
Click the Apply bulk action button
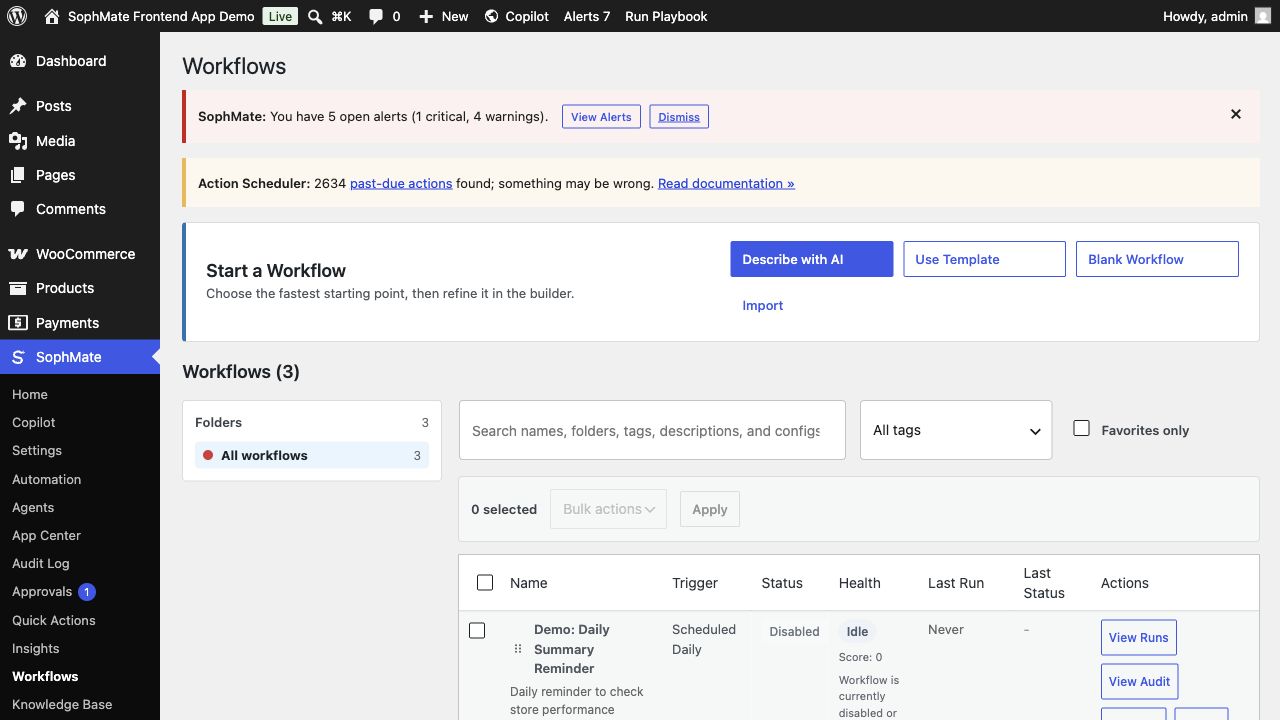click(x=710, y=509)
